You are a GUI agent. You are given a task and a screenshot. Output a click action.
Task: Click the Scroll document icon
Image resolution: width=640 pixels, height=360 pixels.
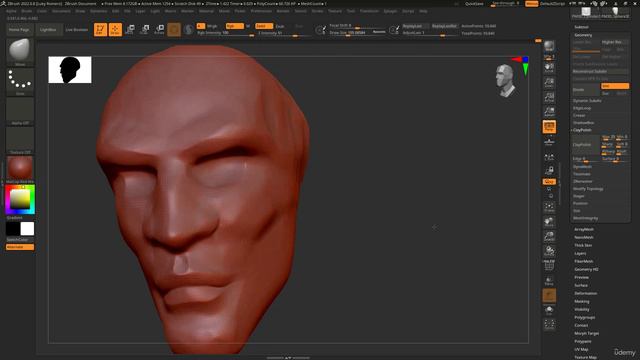tap(549, 68)
